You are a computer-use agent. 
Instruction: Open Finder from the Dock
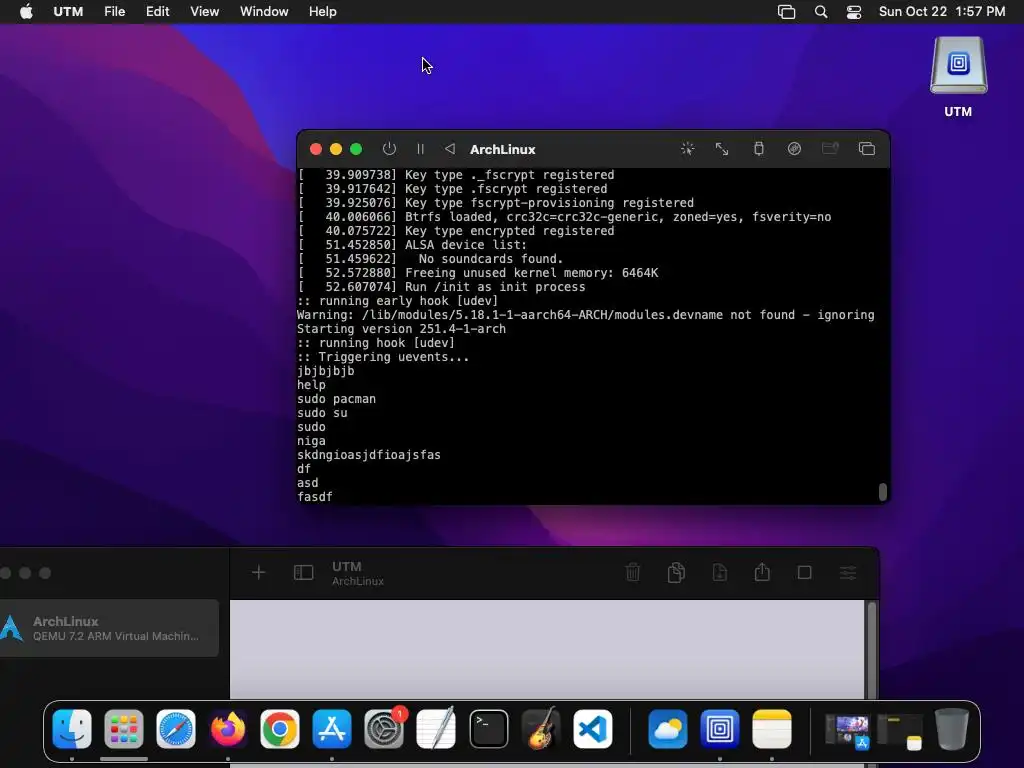point(72,729)
